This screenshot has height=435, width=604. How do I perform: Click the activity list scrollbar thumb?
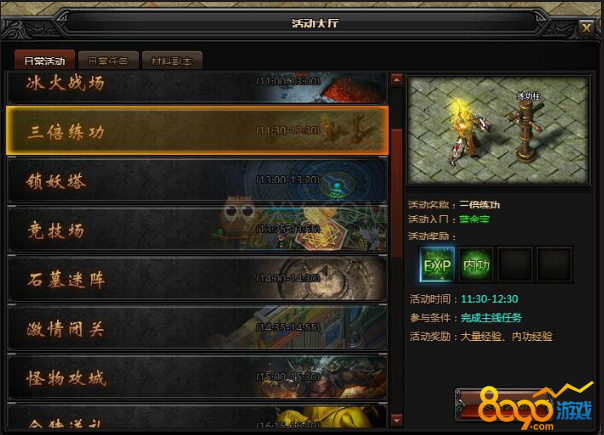[396, 195]
